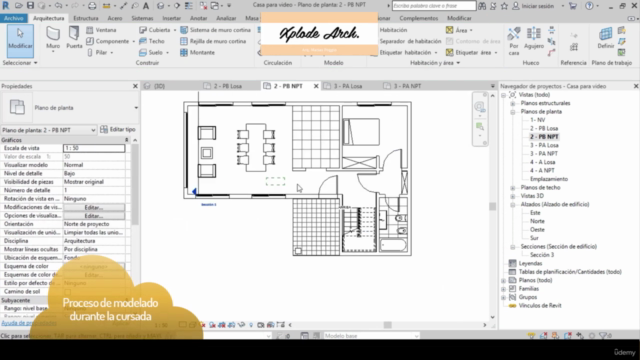Click Editar for Opciones de visualización
The height and width of the screenshot is (360, 640).
[94, 216]
